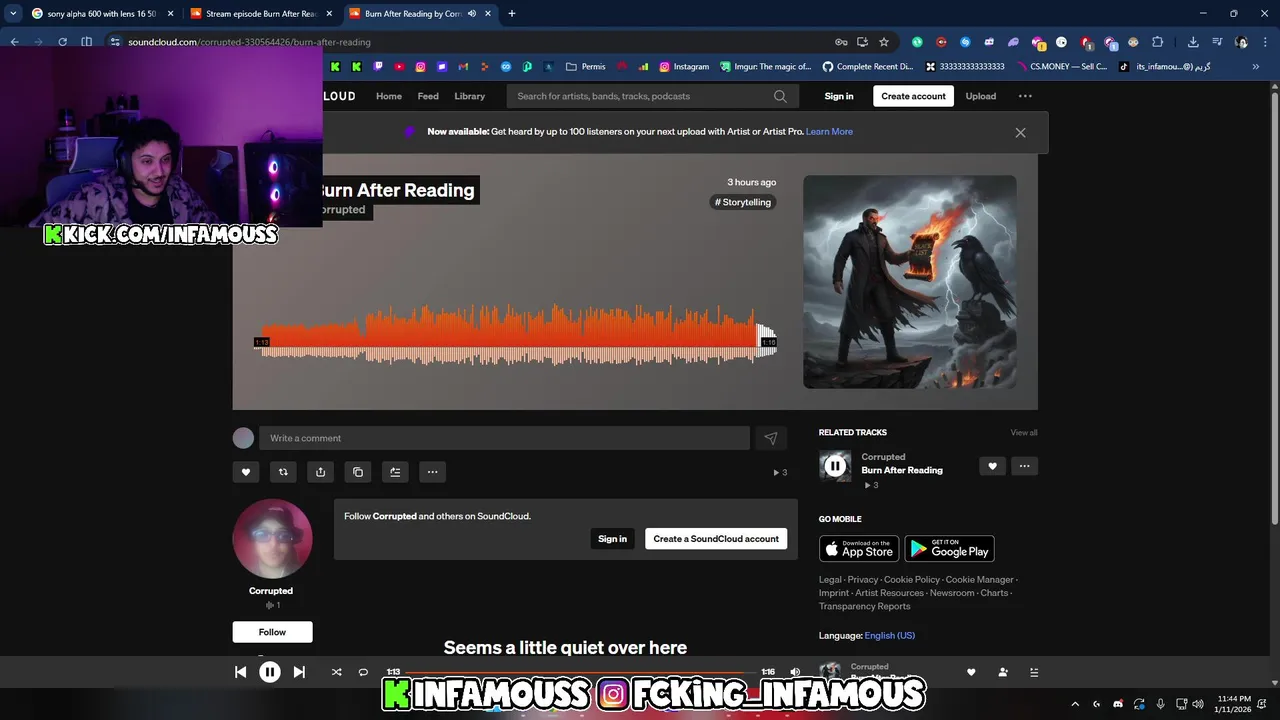Open Upload page in header
The image size is (1280, 720).
980,96
